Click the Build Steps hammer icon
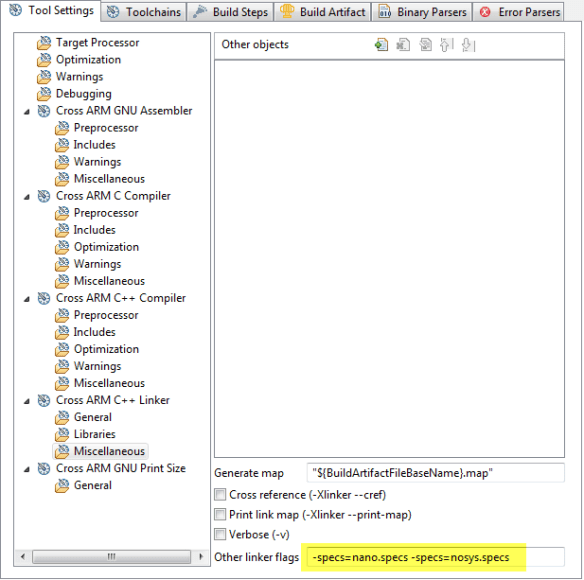This screenshot has width=584, height=580. point(200,12)
